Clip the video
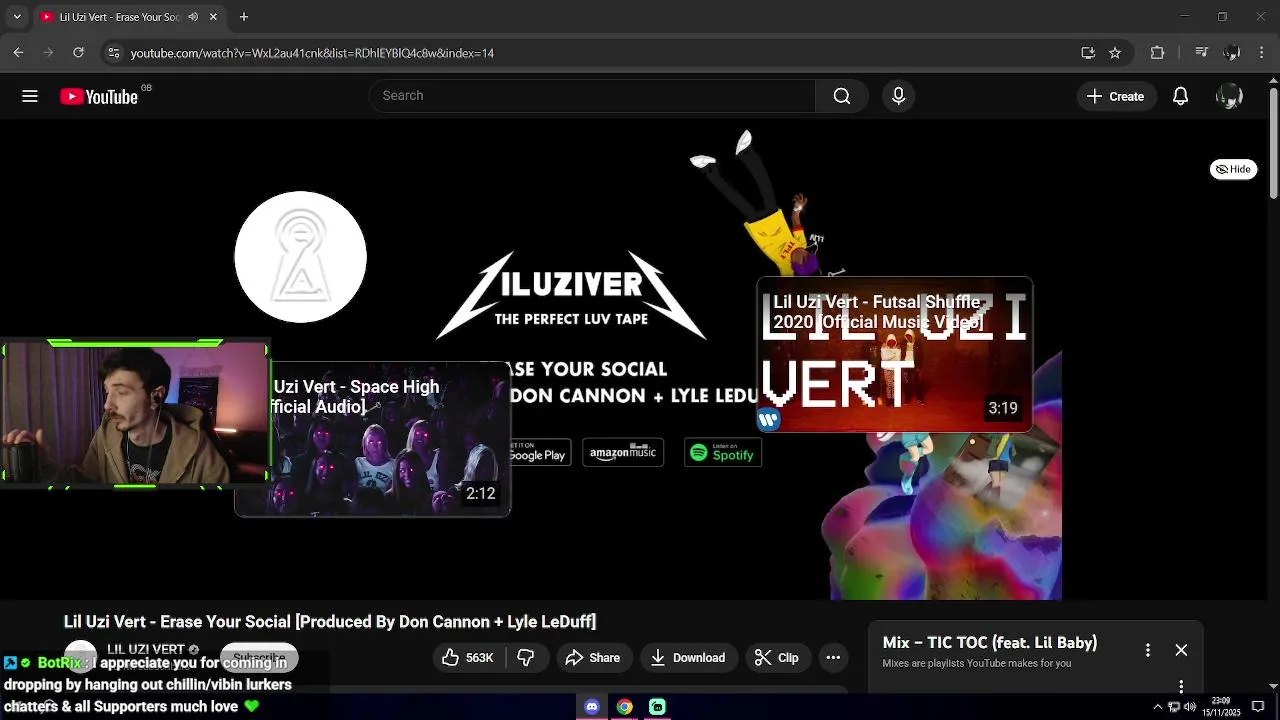1280x720 pixels. point(776,657)
